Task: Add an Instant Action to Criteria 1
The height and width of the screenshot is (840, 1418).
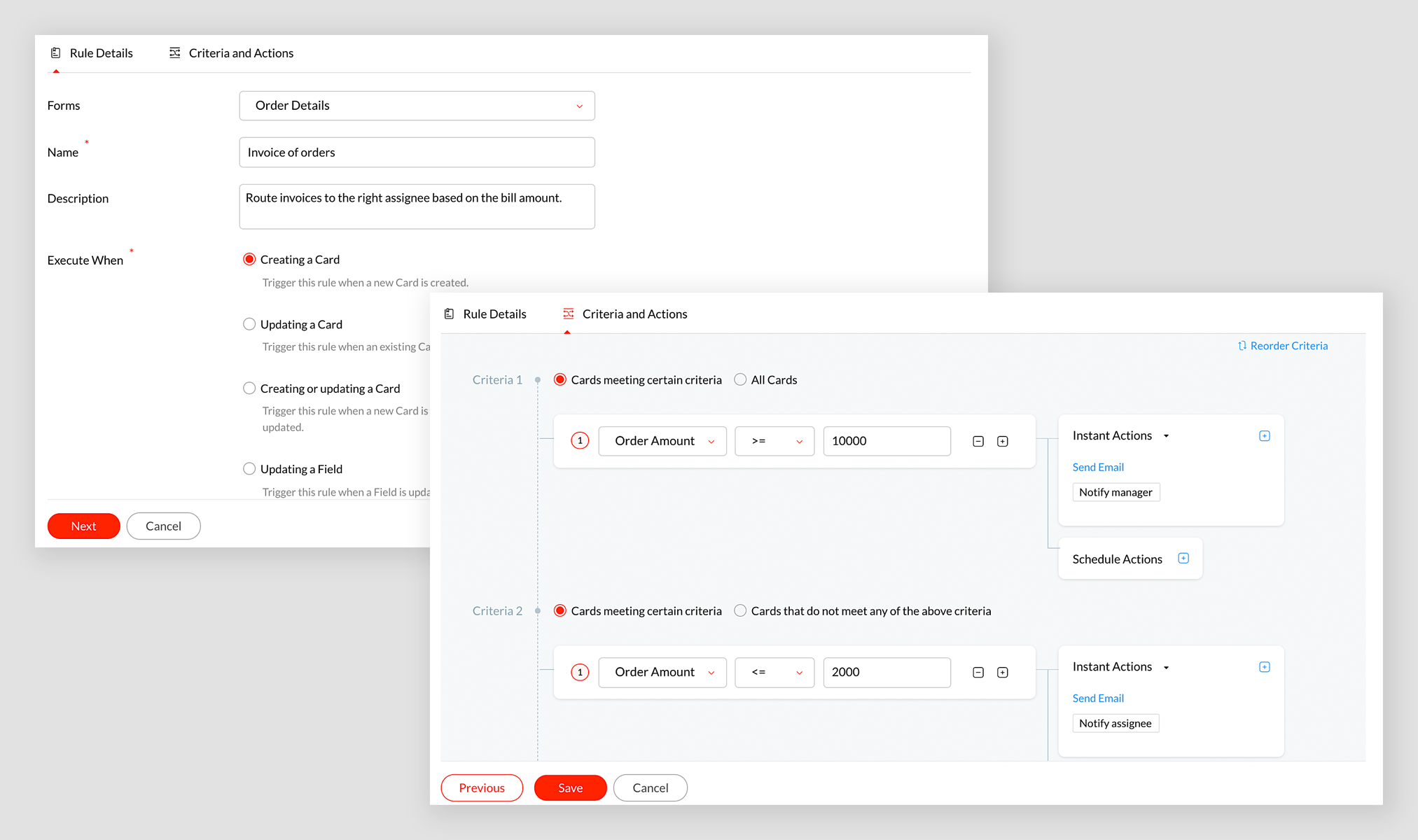Action: pos(1264,435)
